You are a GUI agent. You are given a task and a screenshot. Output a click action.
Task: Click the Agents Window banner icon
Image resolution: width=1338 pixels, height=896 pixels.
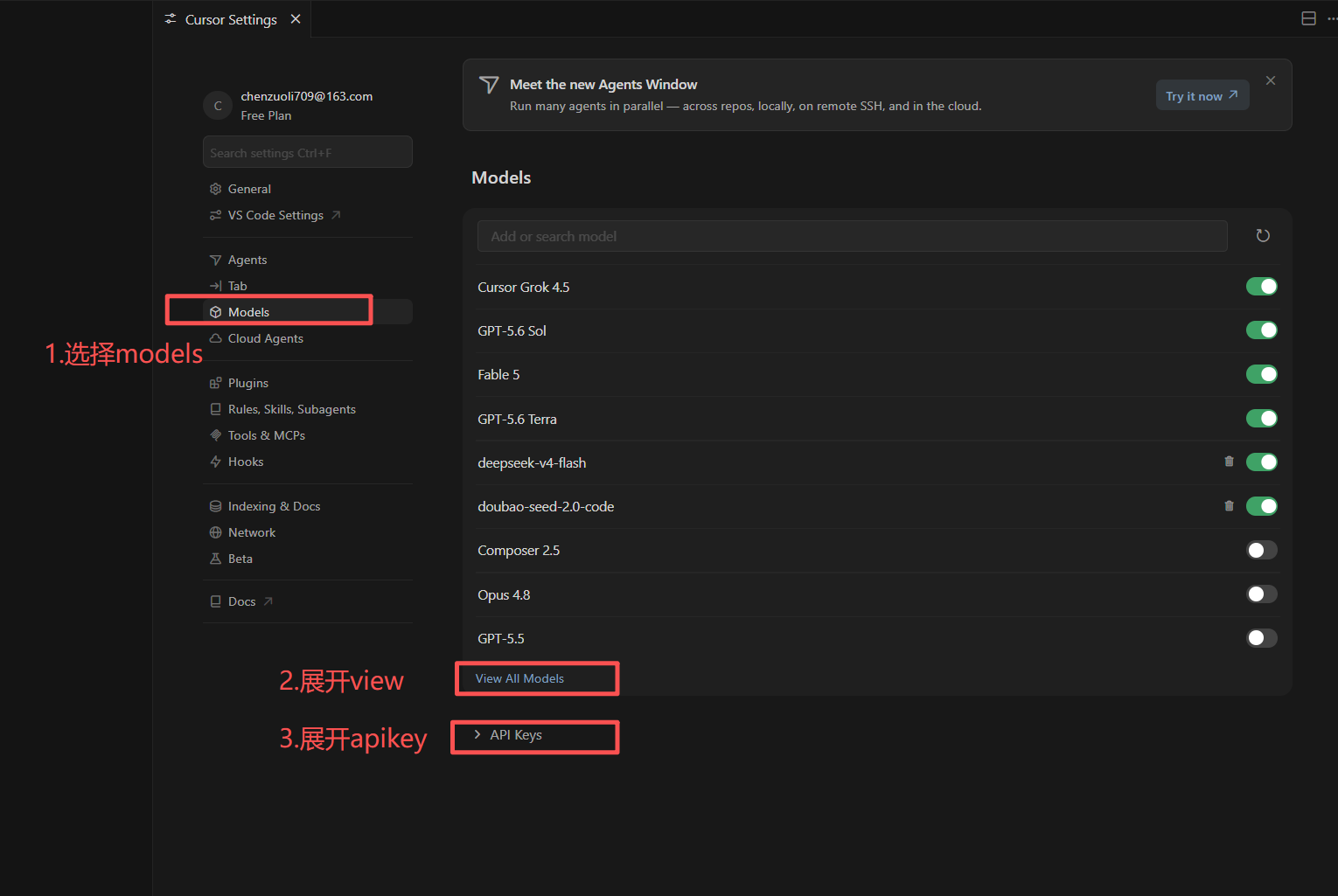[489, 85]
